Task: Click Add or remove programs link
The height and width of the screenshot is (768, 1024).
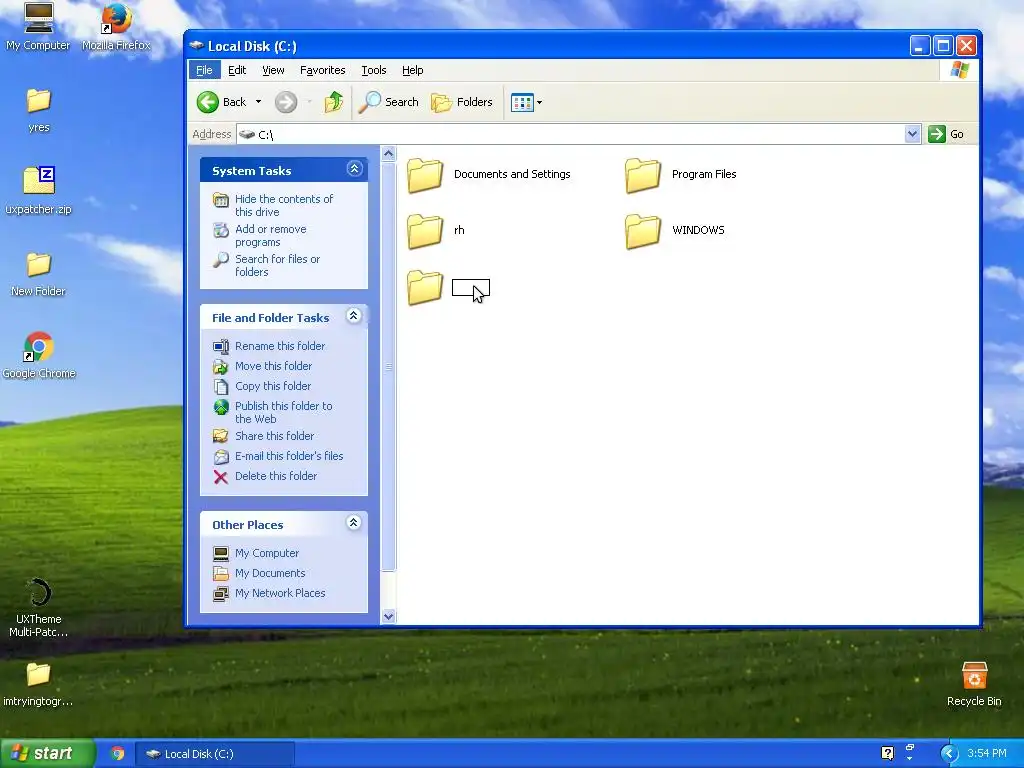Action: point(271,235)
